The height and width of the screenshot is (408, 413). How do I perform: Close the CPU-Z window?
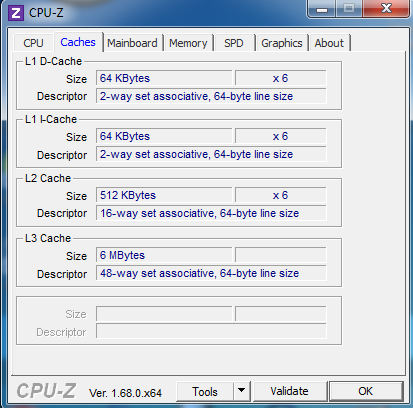386,9
